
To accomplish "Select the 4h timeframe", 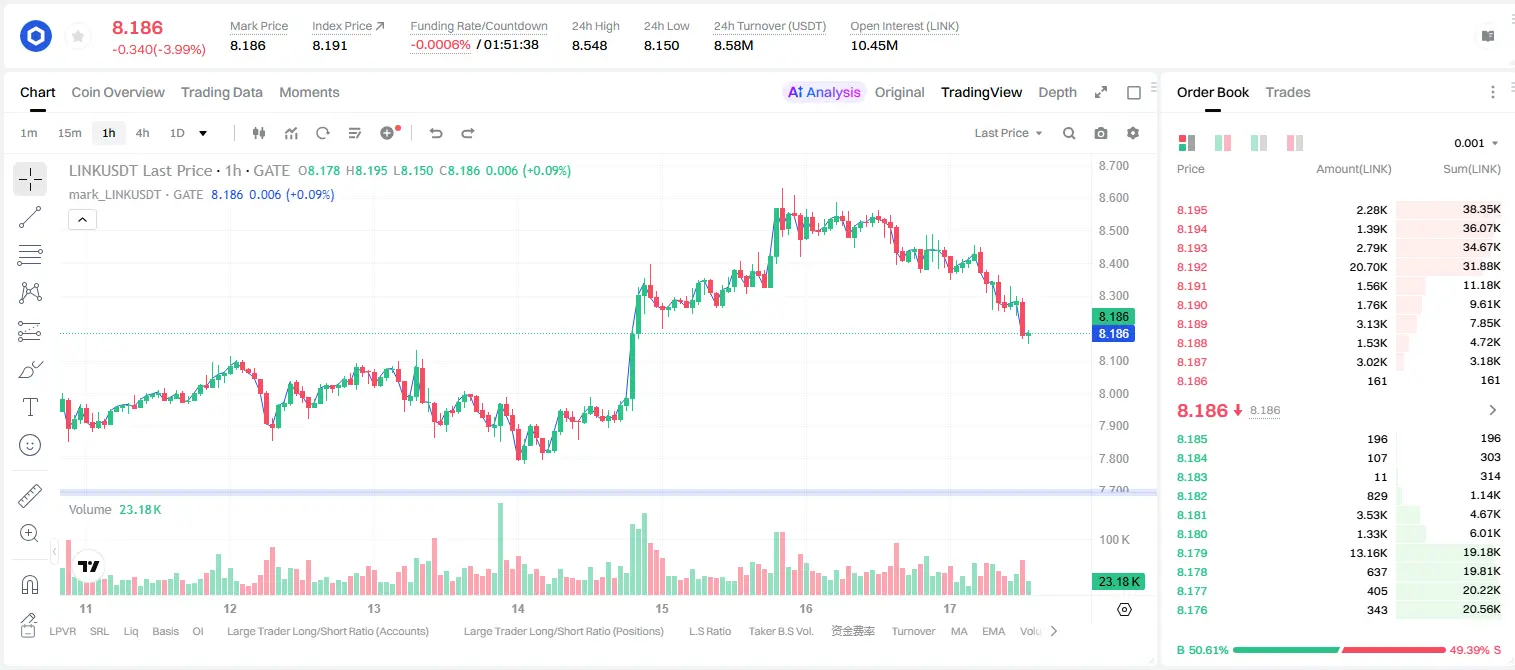I will pyautogui.click(x=142, y=133).
